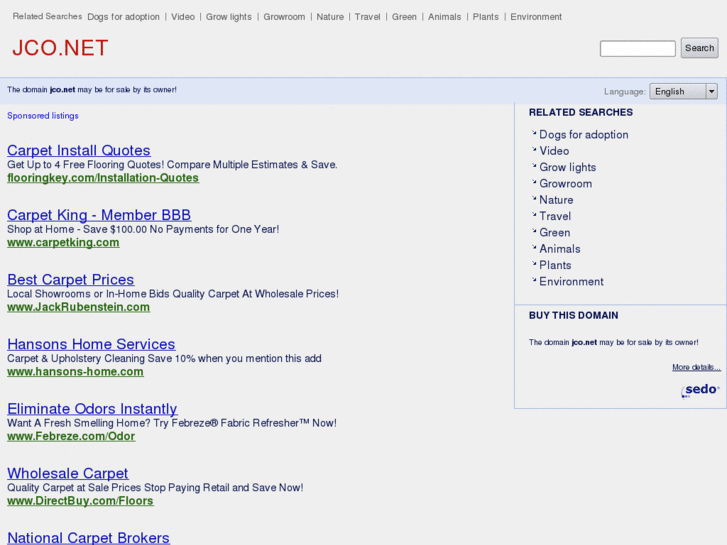Select Growroom in top related searches bar
This screenshot has height=545, width=727.
284,17
